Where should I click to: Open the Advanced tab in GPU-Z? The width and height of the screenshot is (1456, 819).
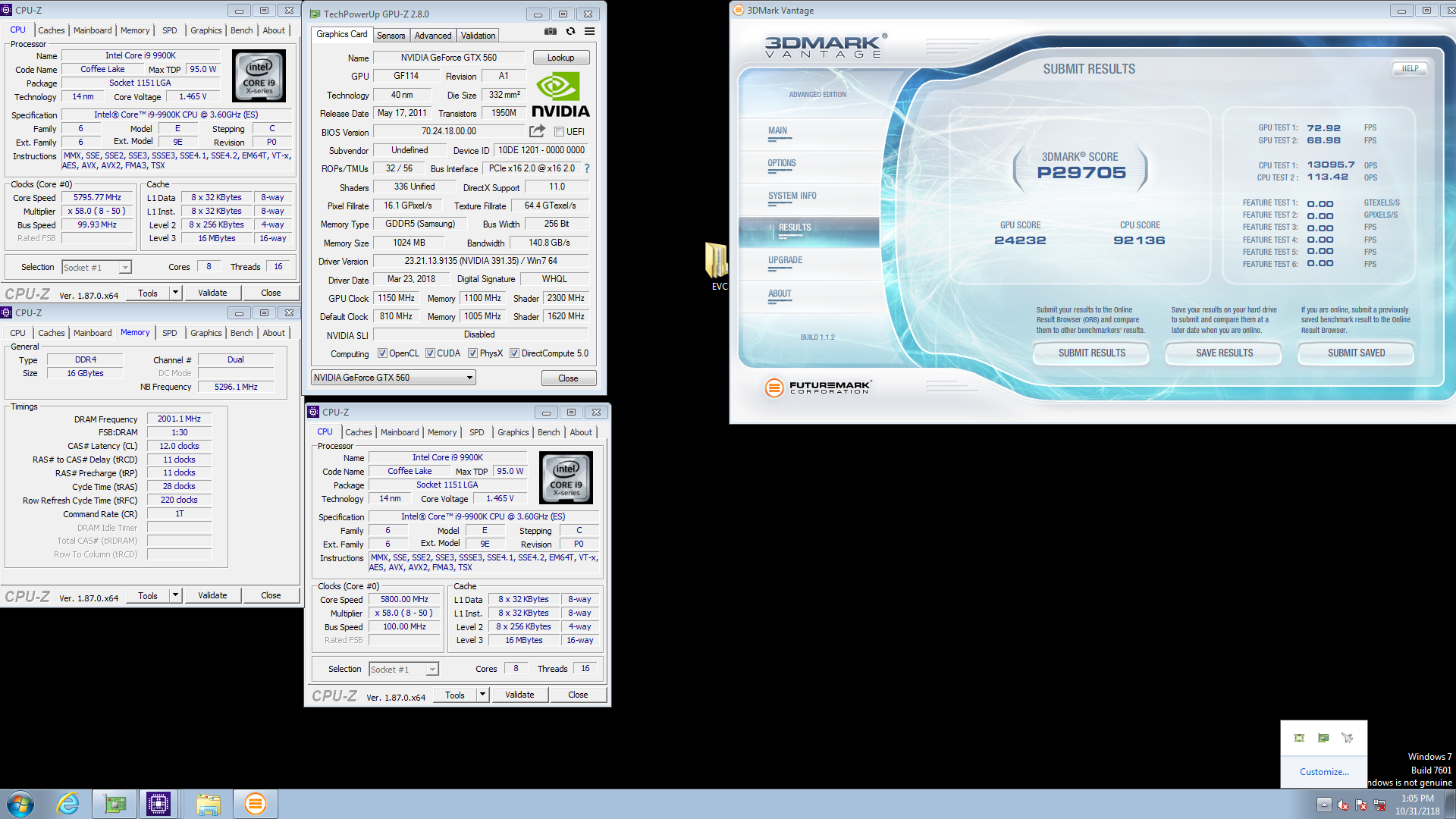coord(433,36)
